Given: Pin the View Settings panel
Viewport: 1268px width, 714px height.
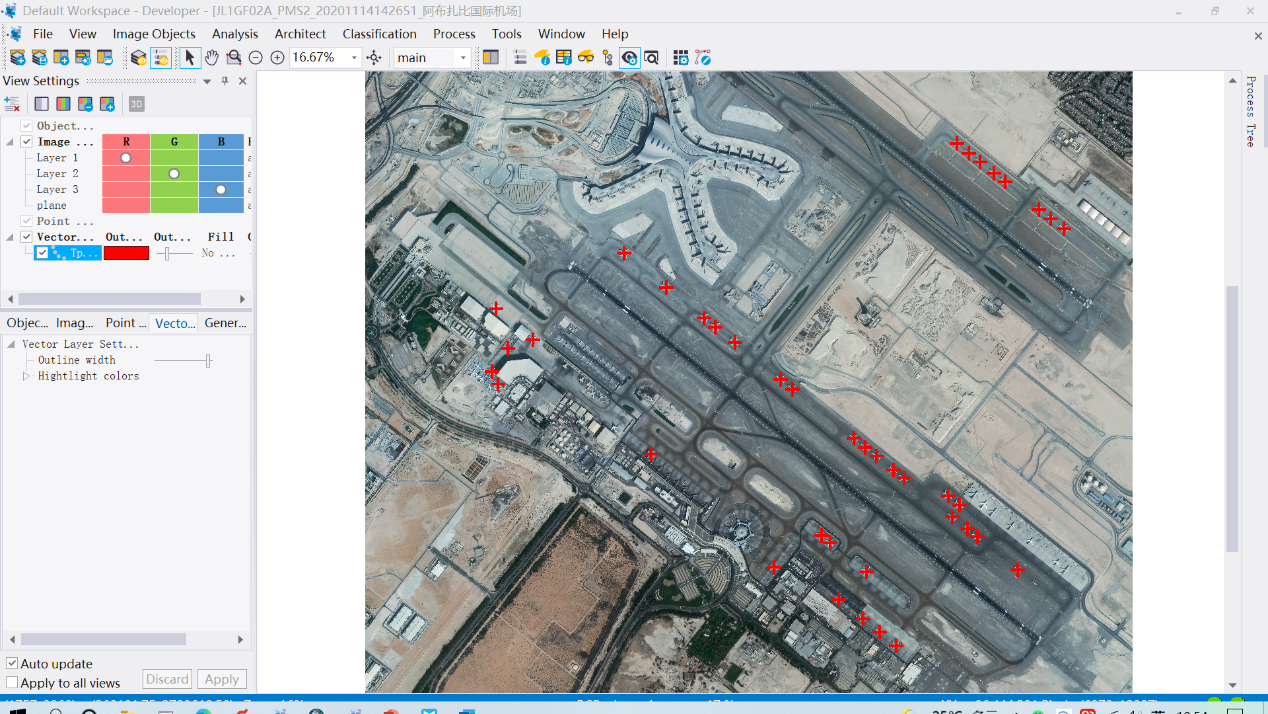Looking at the screenshot, I should tap(225, 81).
